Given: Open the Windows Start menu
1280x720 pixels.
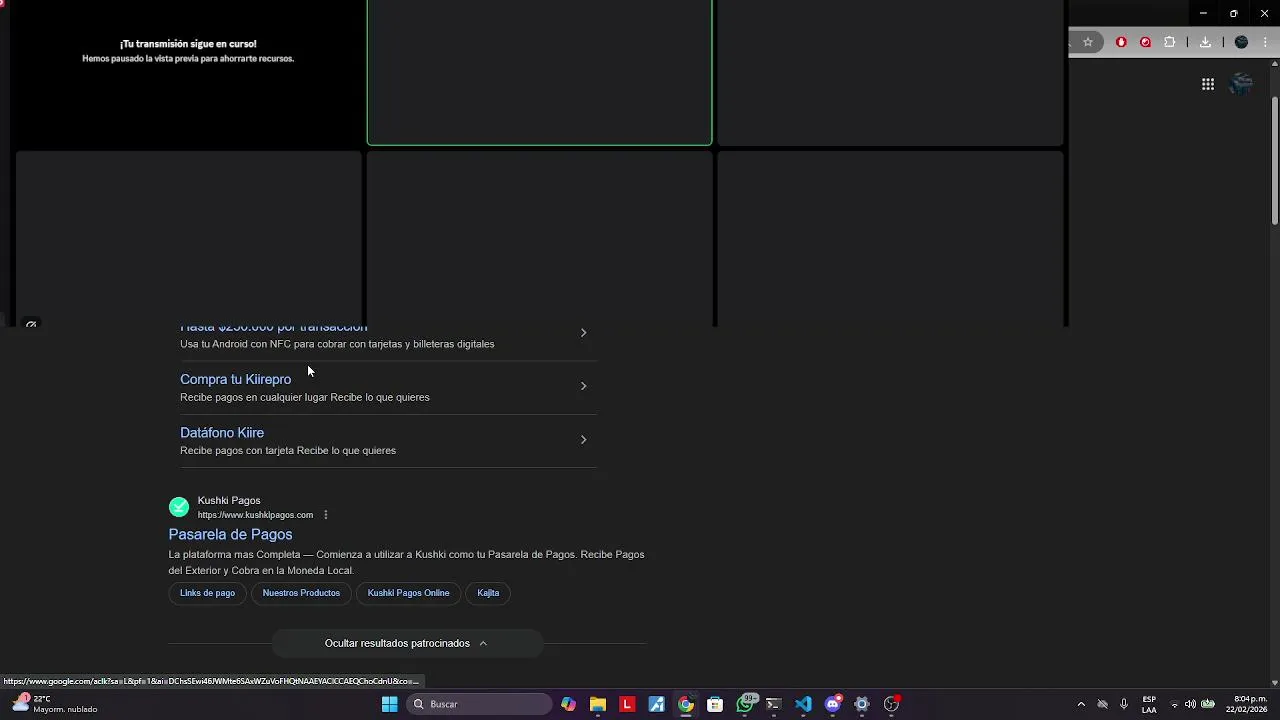Looking at the screenshot, I should [x=389, y=704].
